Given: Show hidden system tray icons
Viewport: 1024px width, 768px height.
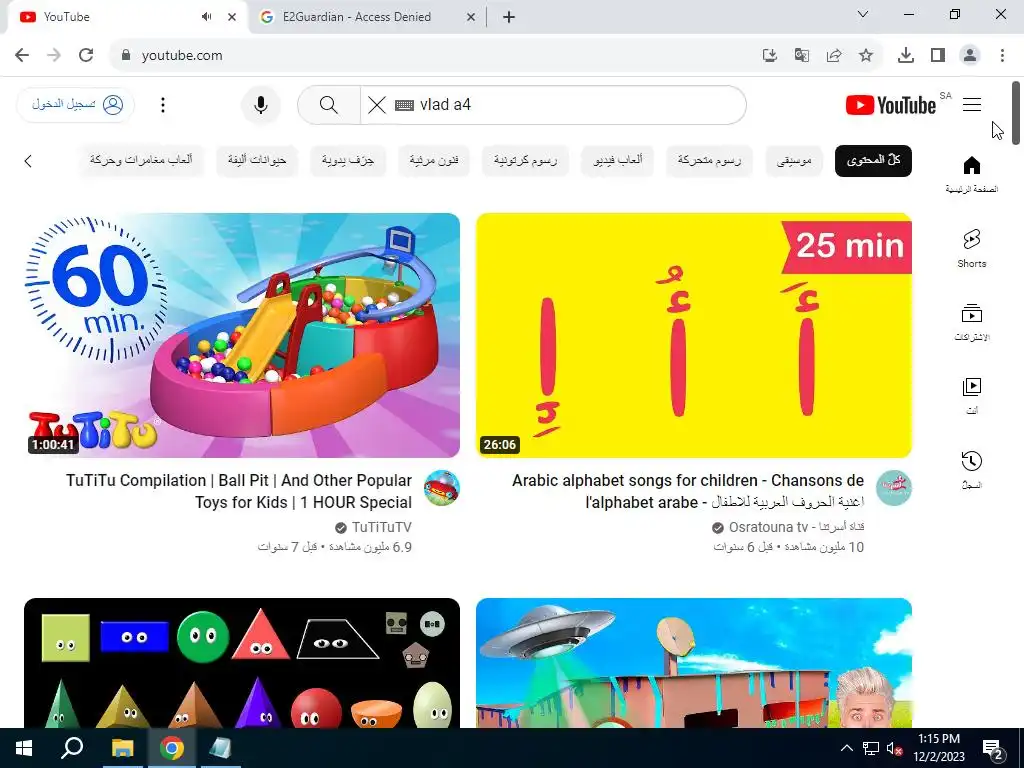Looking at the screenshot, I should [x=846, y=748].
